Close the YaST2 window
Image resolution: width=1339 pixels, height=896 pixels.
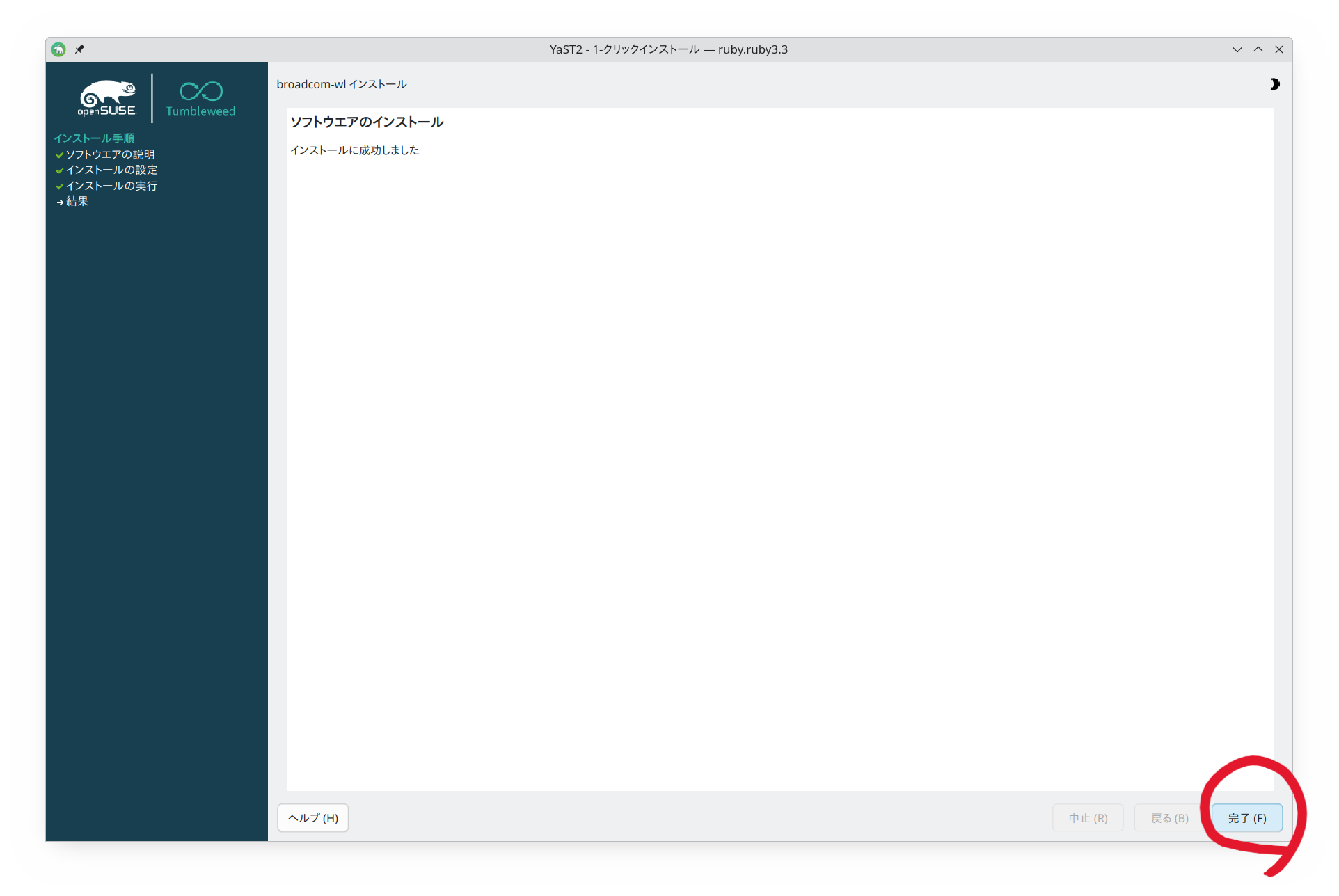click(1278, 49)
